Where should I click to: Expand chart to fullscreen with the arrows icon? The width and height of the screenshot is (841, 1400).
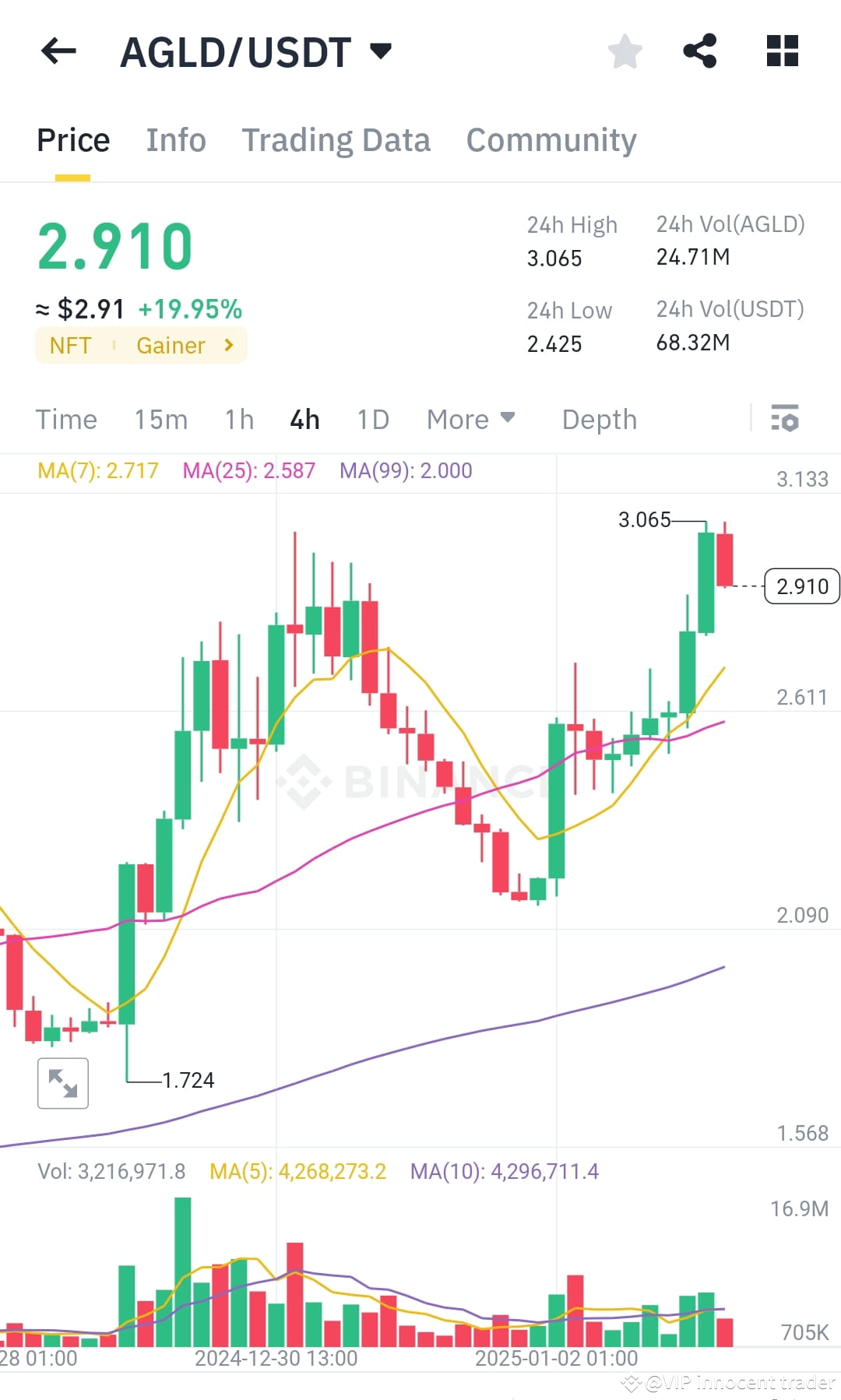[x=62, y=1082]
